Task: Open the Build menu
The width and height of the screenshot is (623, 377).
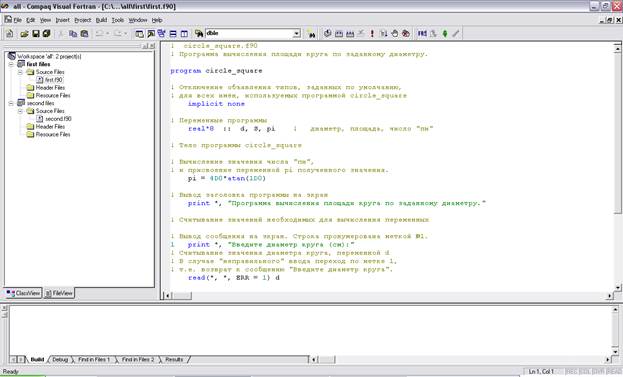Action: [101, 20]
